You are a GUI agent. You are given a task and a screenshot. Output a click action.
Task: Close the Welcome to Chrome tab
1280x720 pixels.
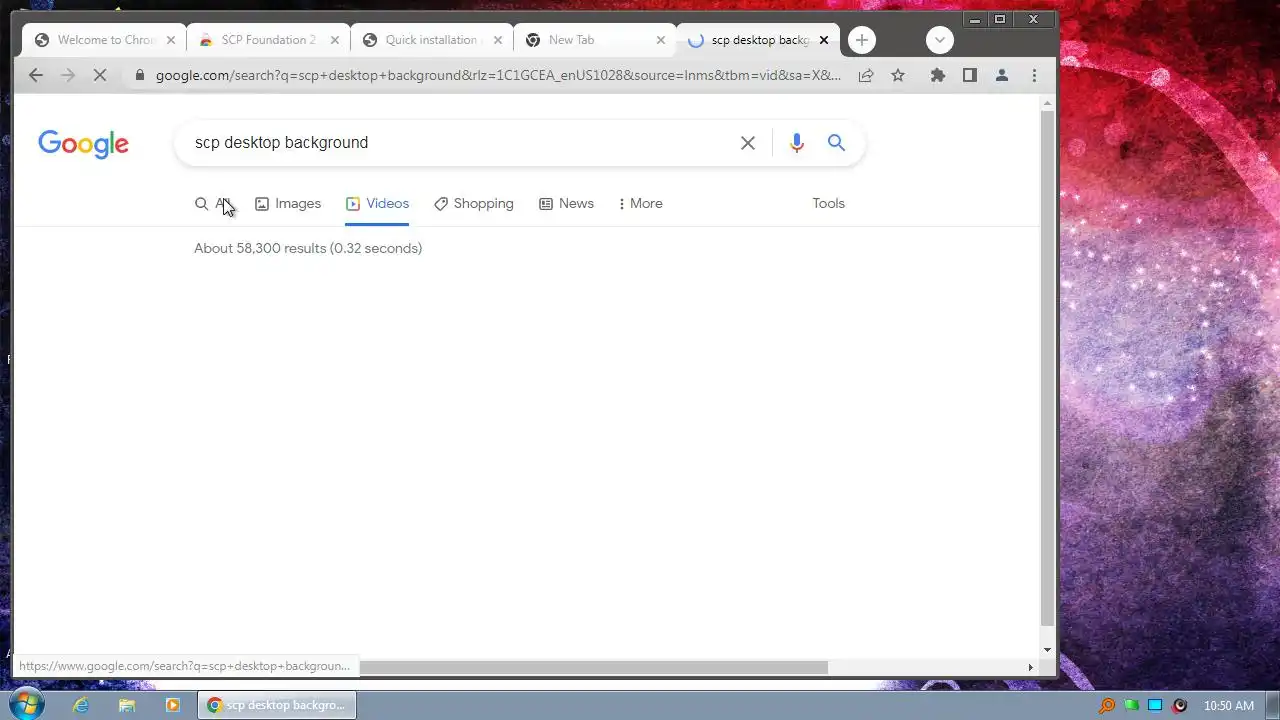pos(171,40)
